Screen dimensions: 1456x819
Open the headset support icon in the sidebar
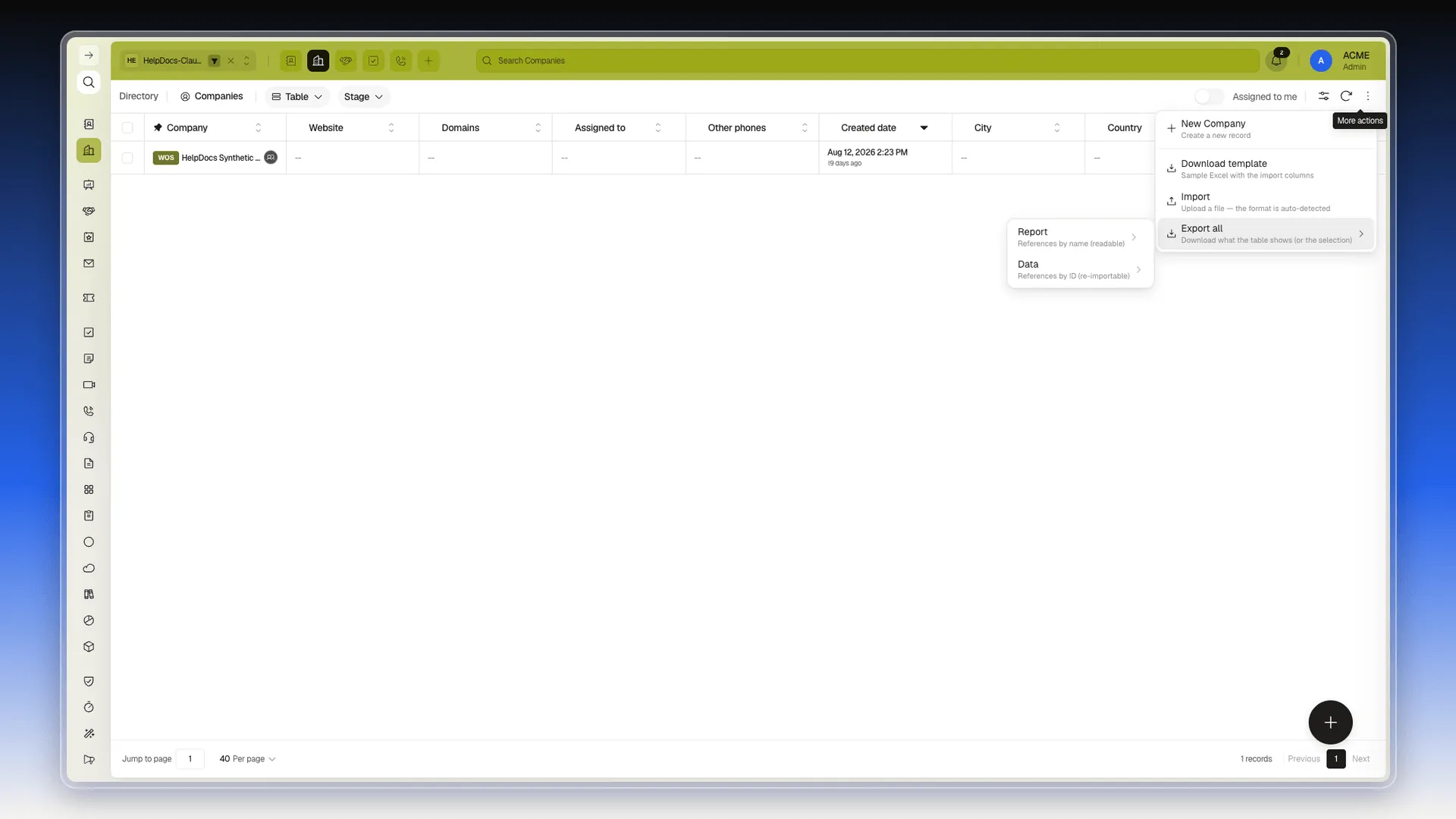tap(89, 438)
